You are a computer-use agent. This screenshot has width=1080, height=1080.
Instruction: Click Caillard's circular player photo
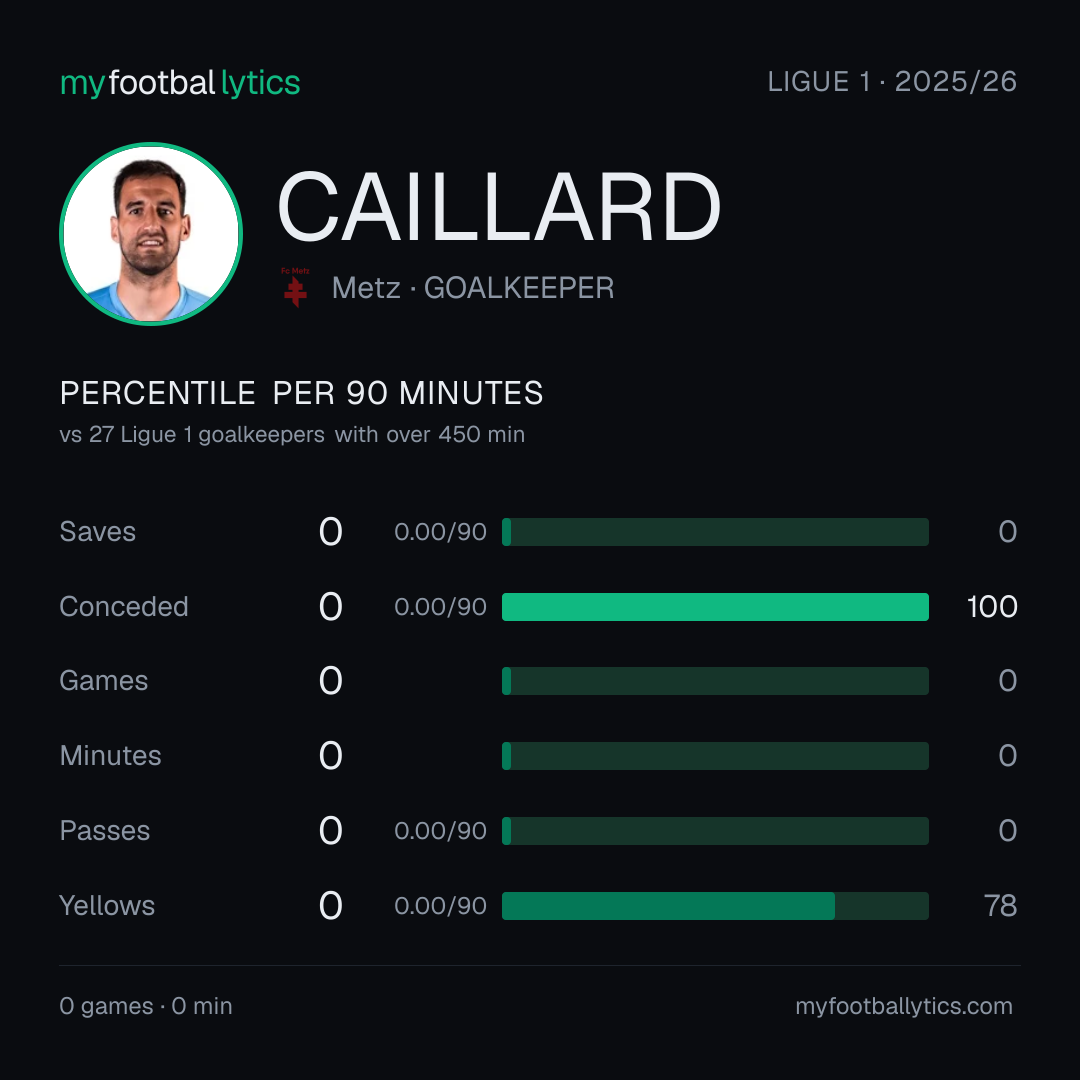point(151,233)
